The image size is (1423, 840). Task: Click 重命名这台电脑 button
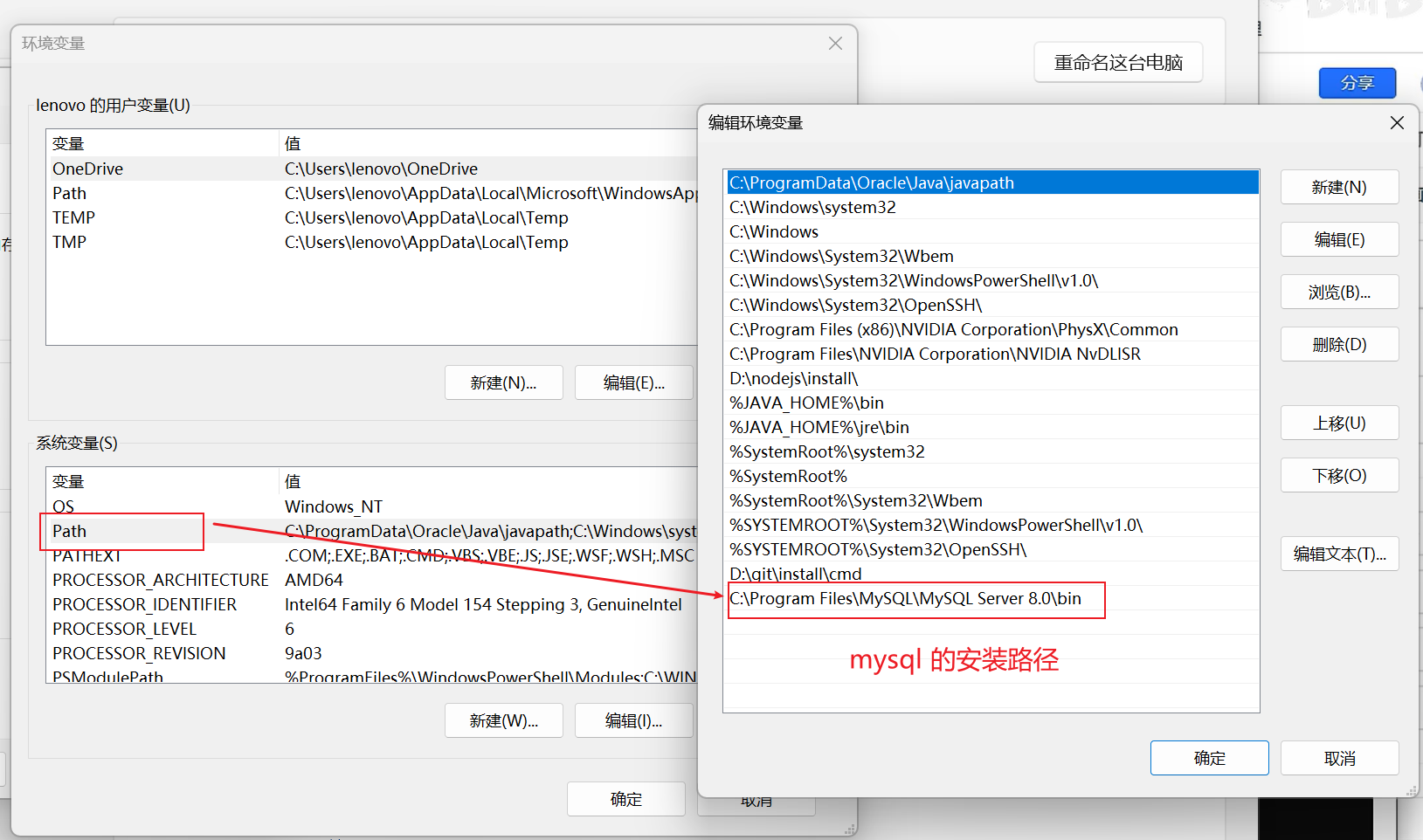1118,62
